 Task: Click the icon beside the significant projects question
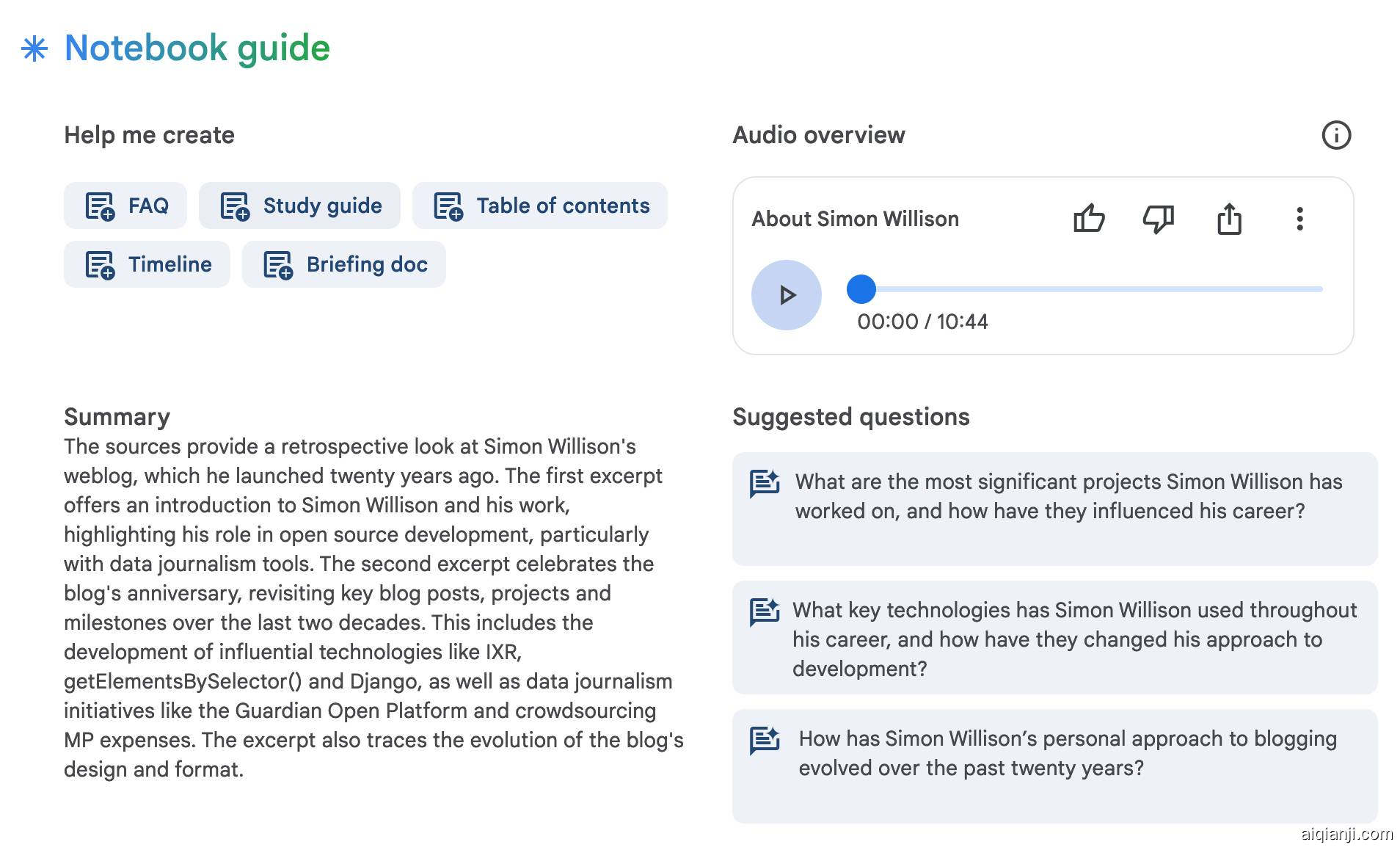[x=765, y=484]
